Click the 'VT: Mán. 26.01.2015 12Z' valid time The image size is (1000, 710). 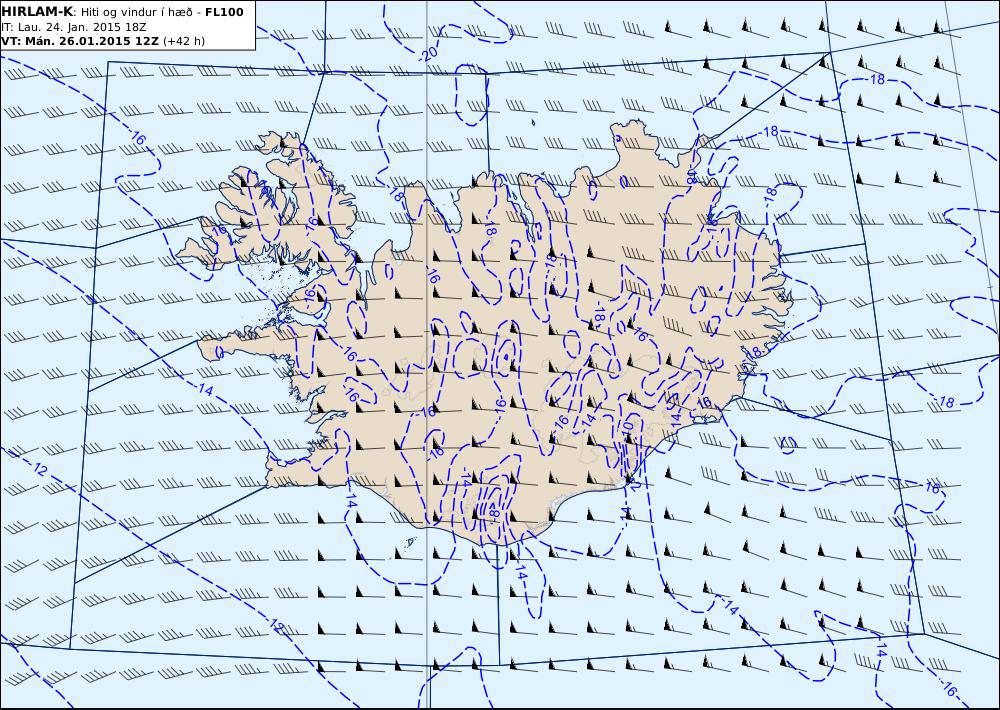click(80, 41)
